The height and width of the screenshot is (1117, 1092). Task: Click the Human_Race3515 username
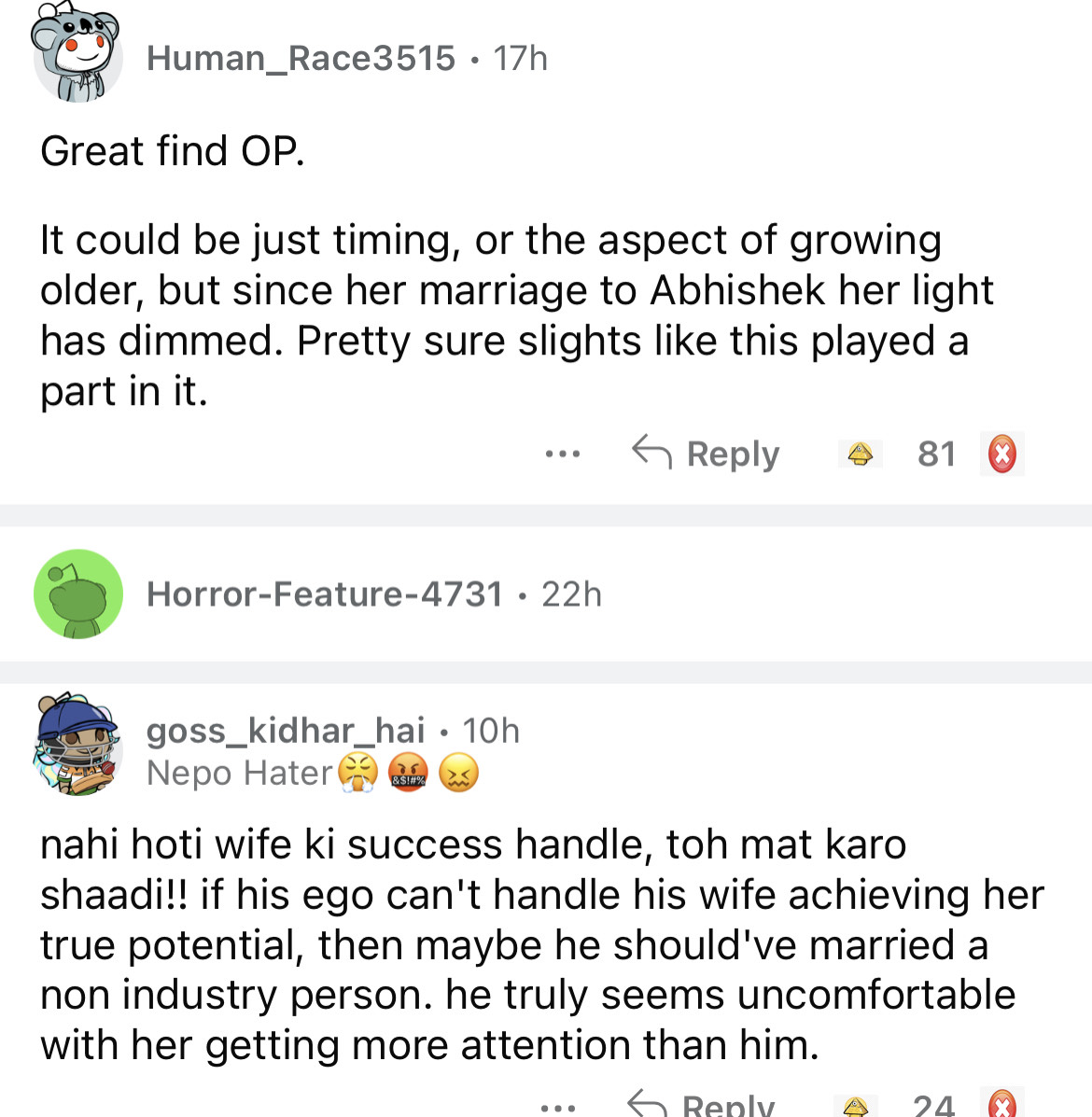301,58
